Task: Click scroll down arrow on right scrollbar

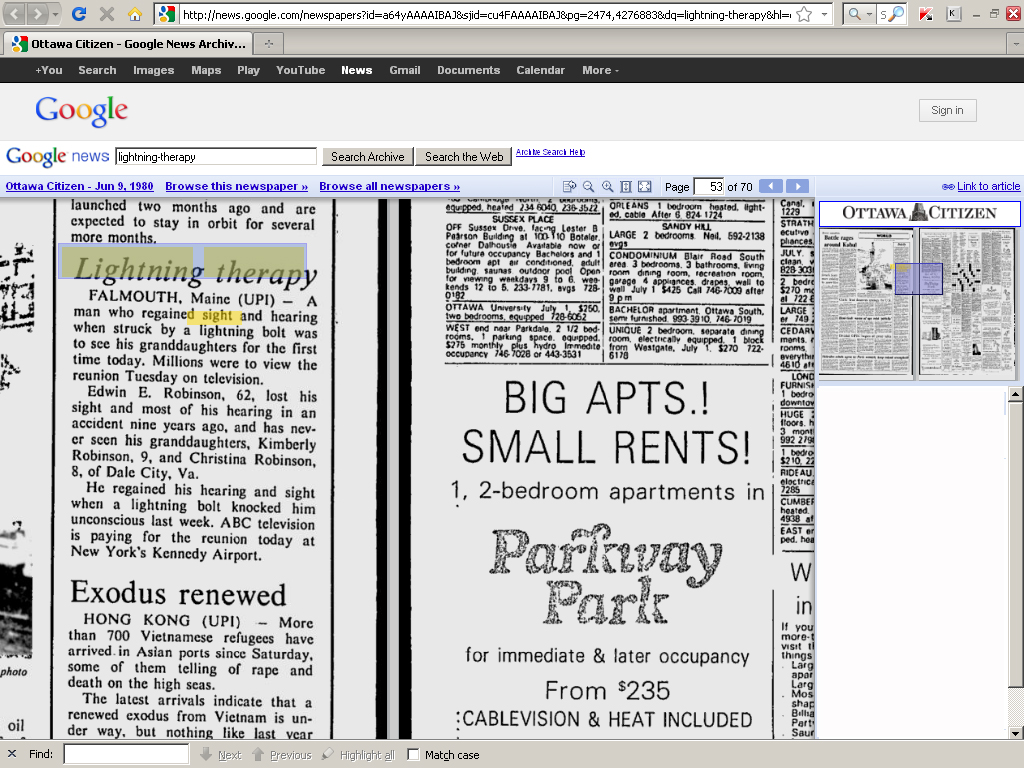Action: tap(1015, 732)
